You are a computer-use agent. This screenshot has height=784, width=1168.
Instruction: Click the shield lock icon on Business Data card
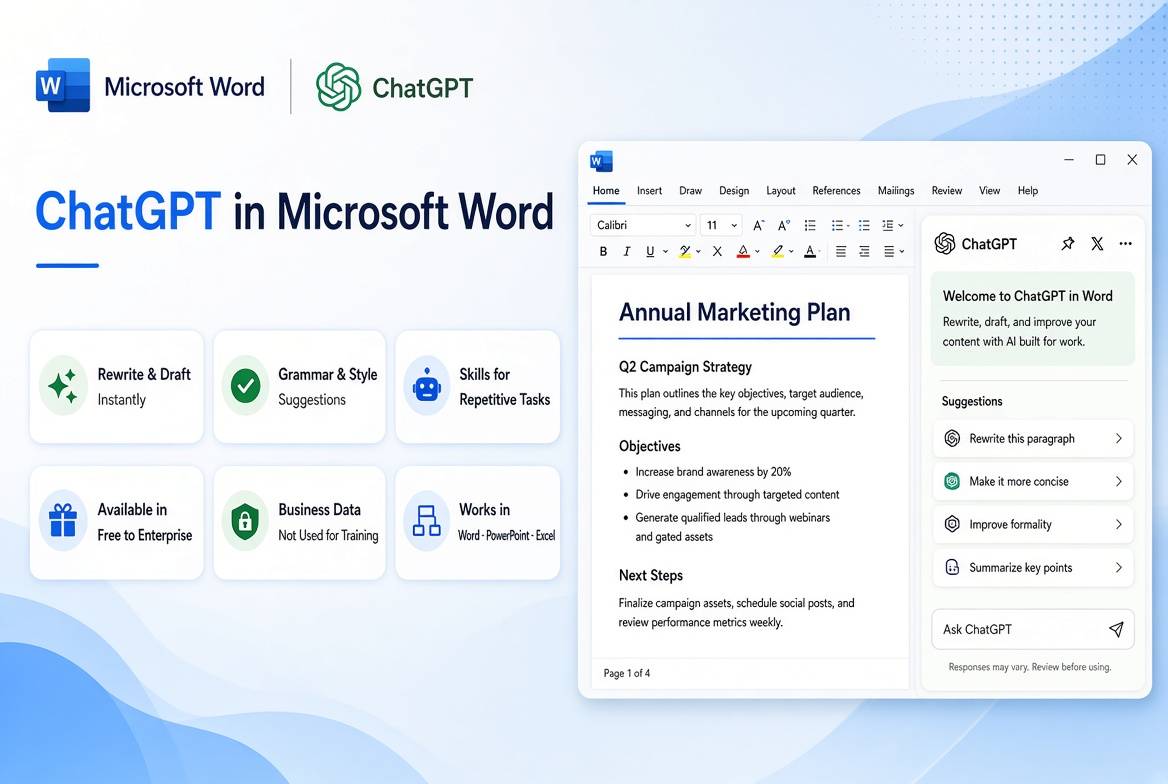(x=245, y=521)
